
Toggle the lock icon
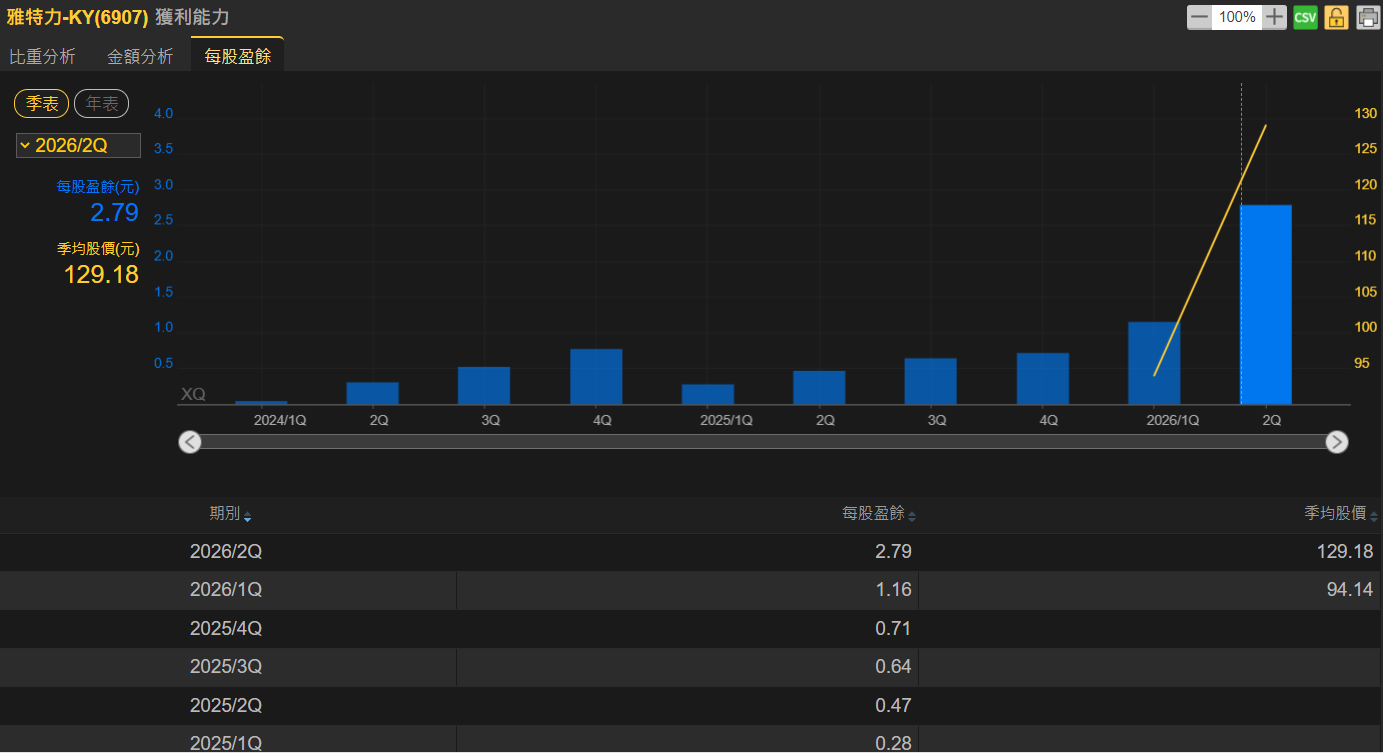[x=1336, y=17]
